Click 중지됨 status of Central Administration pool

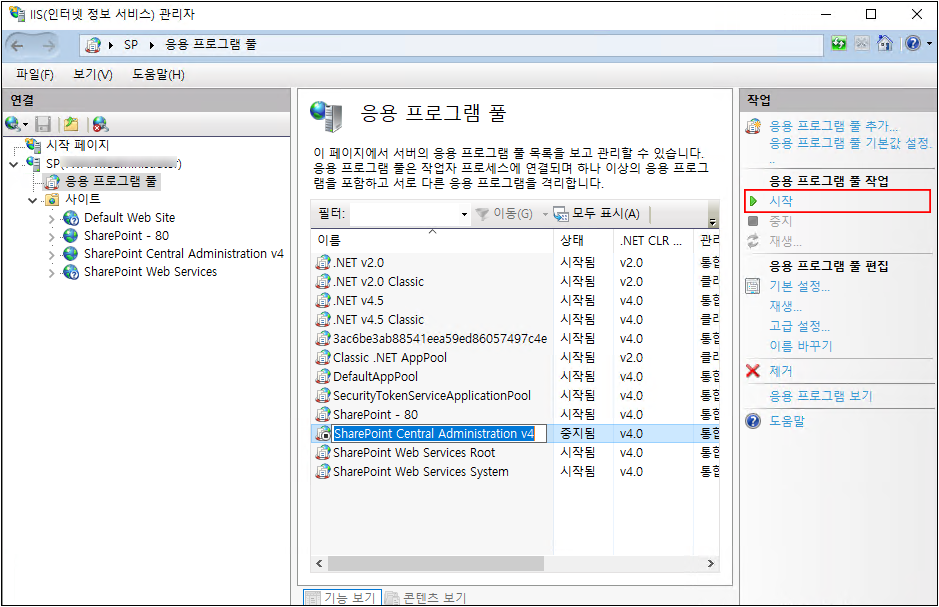point(578,433)
